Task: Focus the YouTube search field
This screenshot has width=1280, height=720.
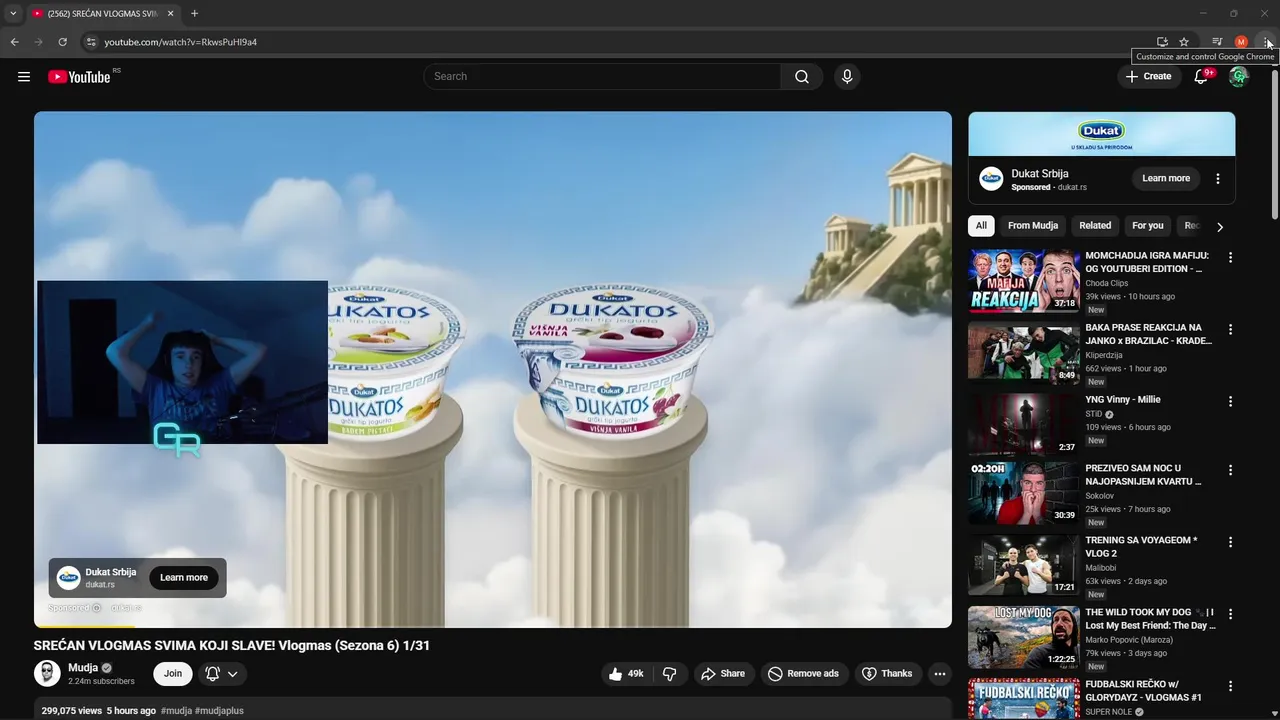Action: click(x=602, y=77)
